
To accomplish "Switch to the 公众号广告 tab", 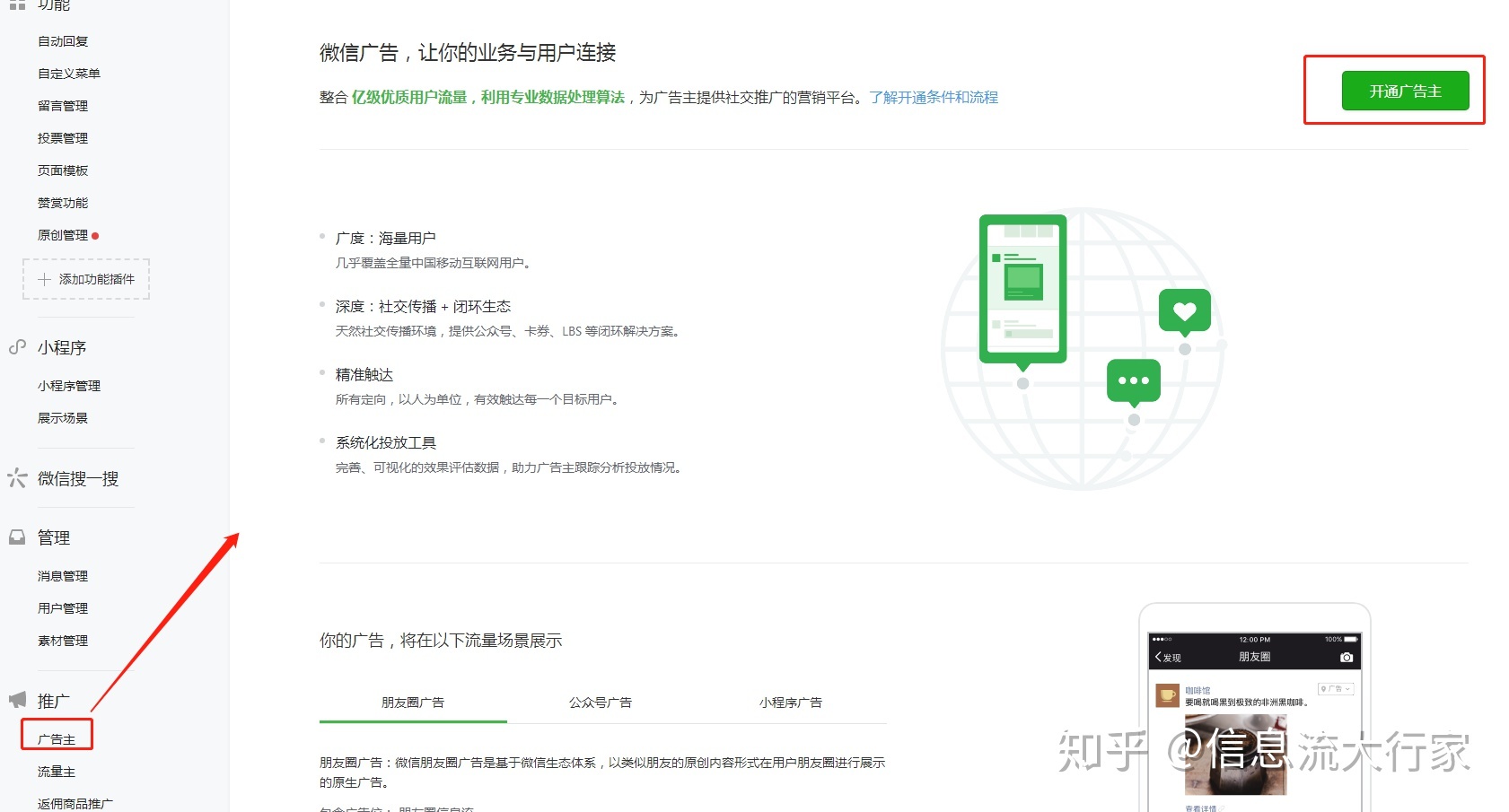I will (x=601, y=703).
